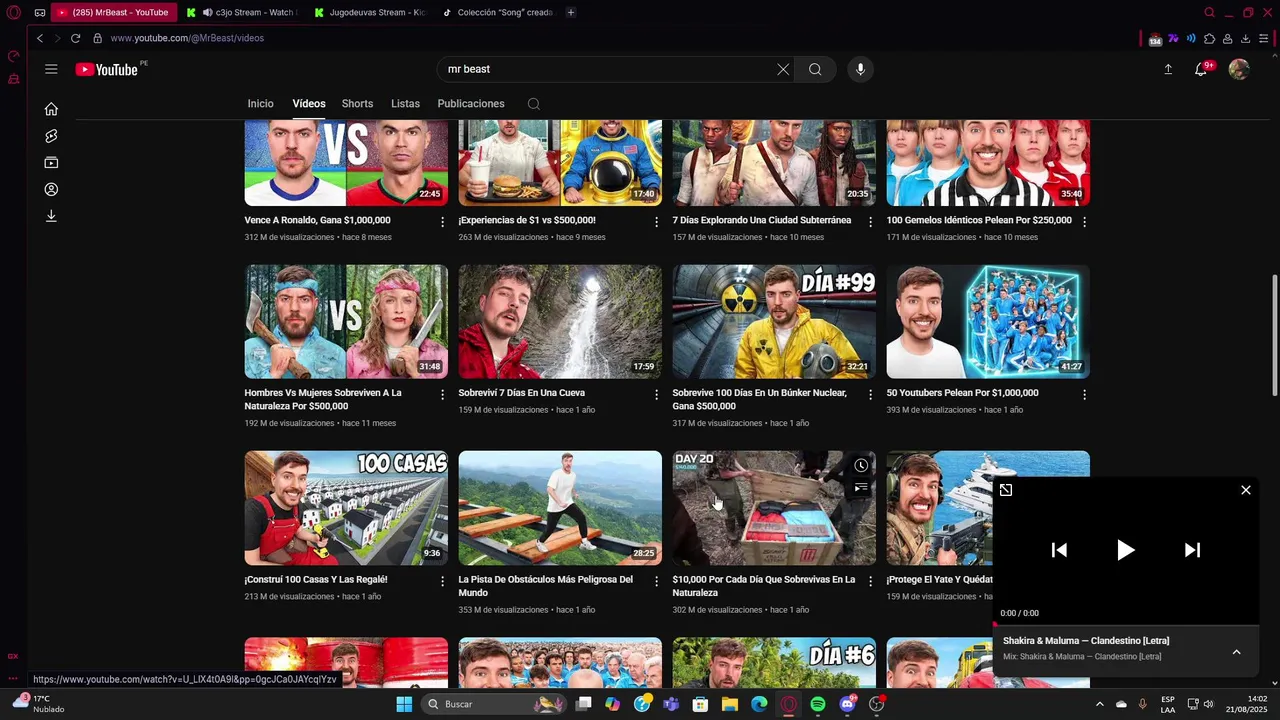Start voice search with the microphone

tap(860, 69)
